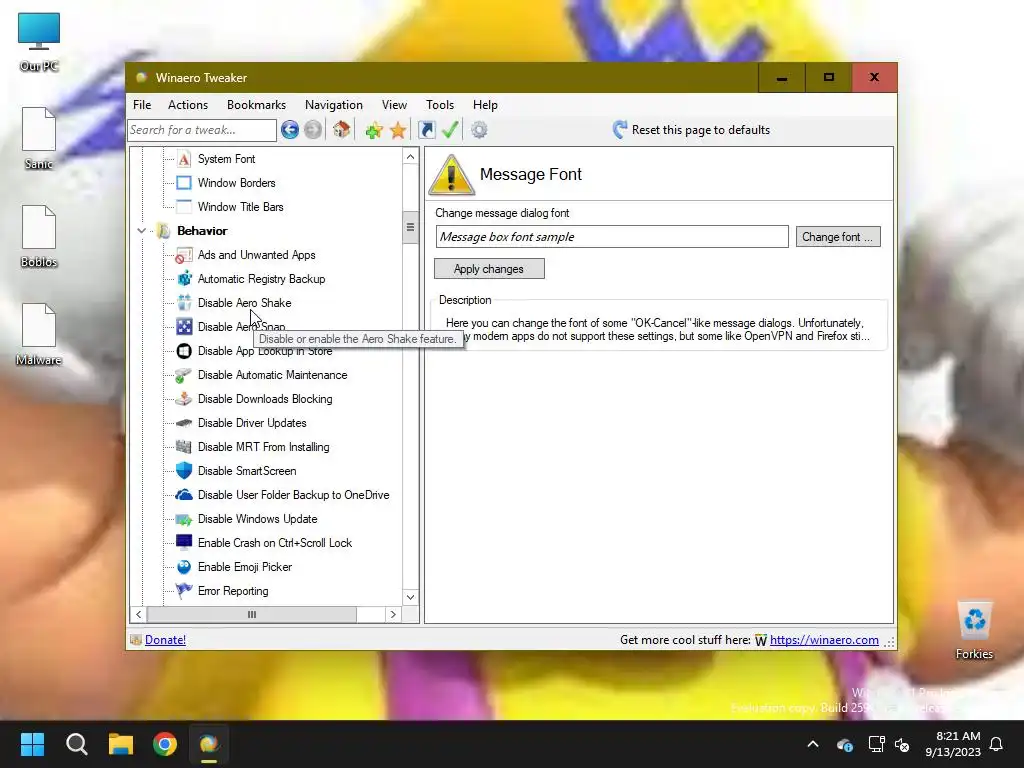Click Automatic Registry Backup icon
This screenshot has width=1024, height=768.
pyautogui.click(x=184, y=279)
